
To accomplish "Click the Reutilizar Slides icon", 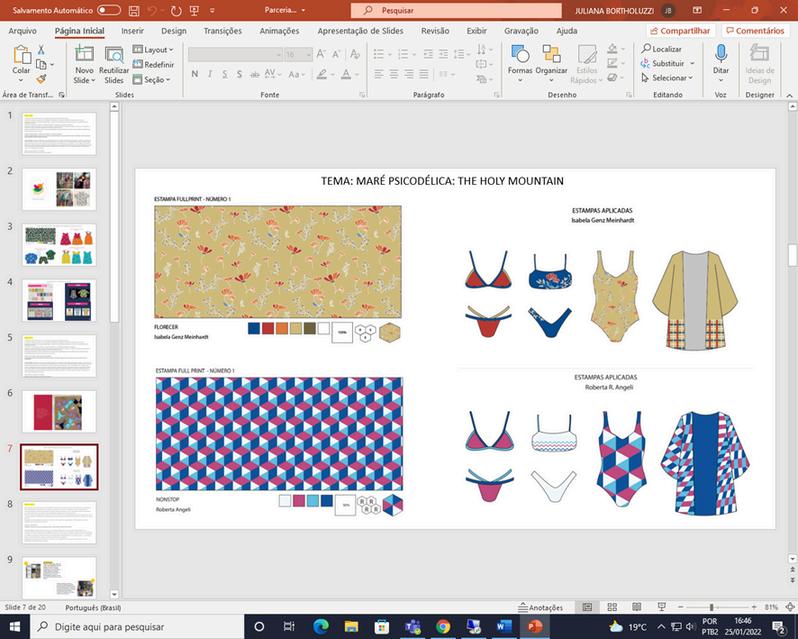I will point(114,57).
